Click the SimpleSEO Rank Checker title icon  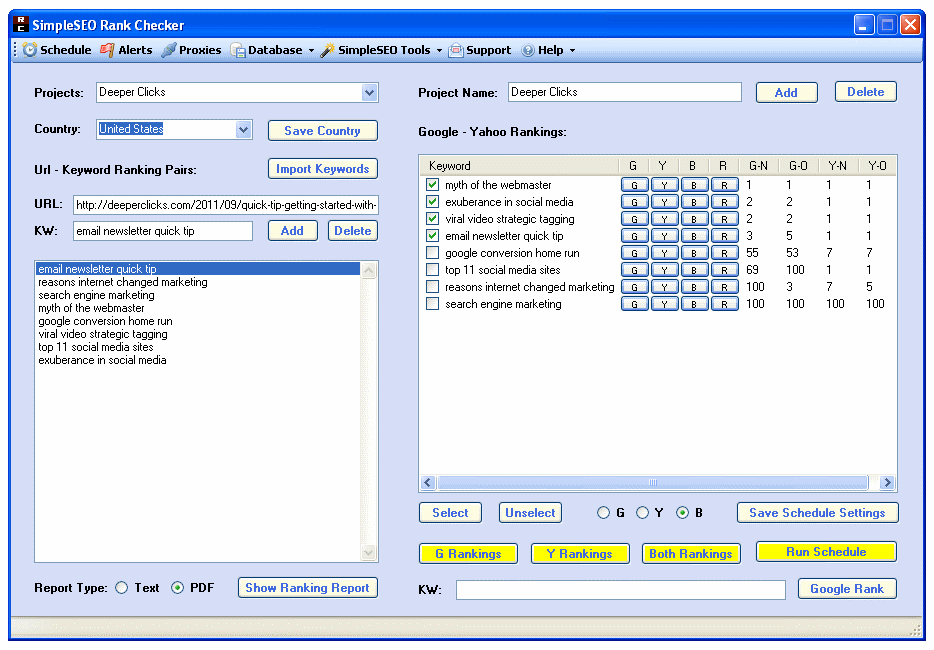point(20,24)
